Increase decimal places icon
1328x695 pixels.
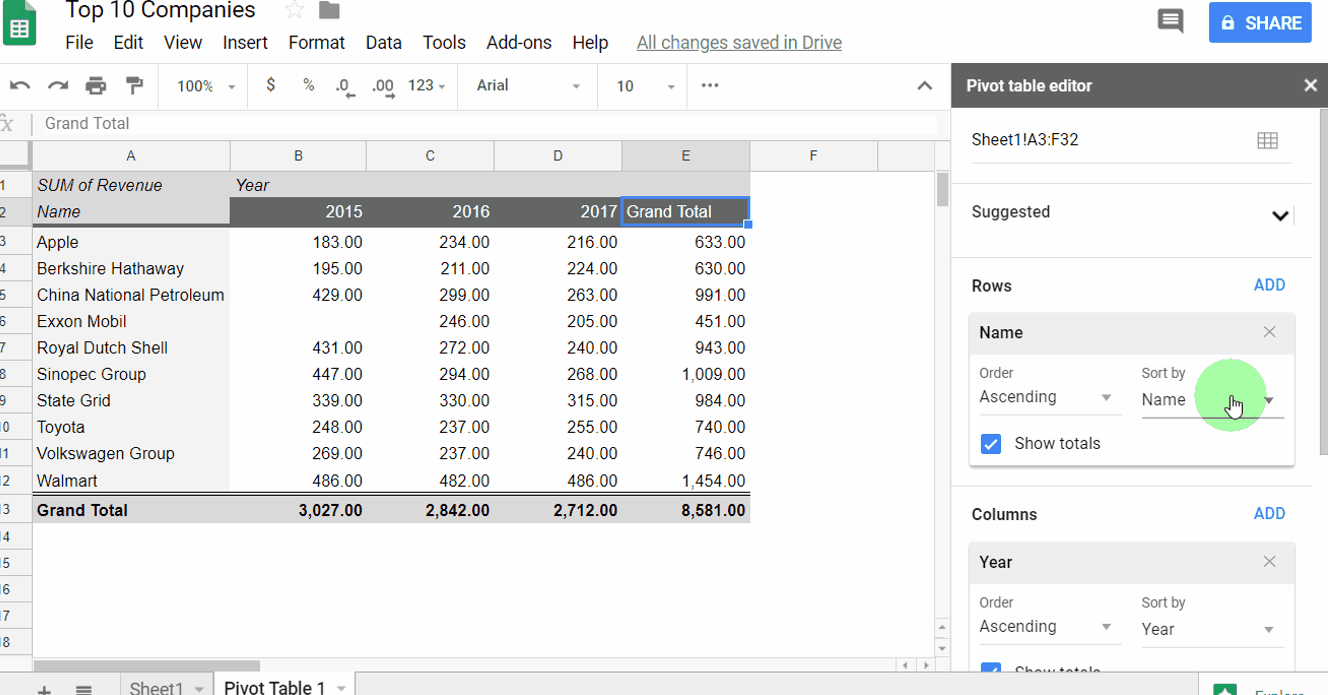[x=383, y=86]
